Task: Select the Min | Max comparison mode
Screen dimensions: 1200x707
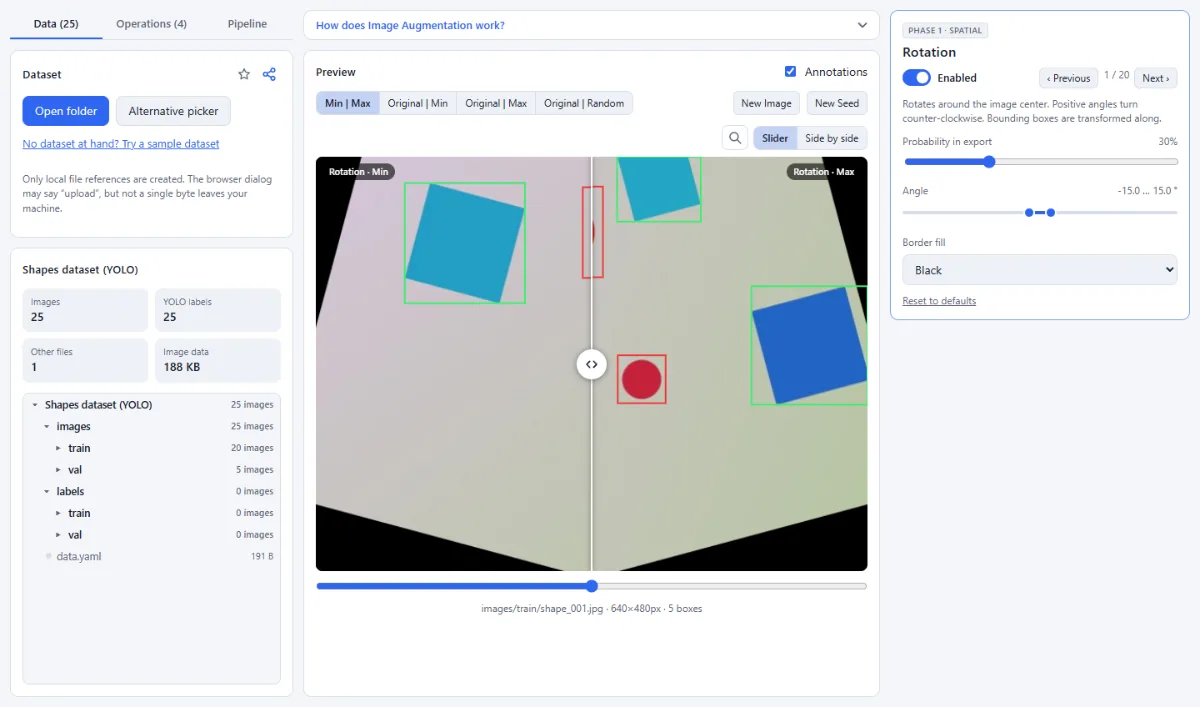Action: (348, 103)
